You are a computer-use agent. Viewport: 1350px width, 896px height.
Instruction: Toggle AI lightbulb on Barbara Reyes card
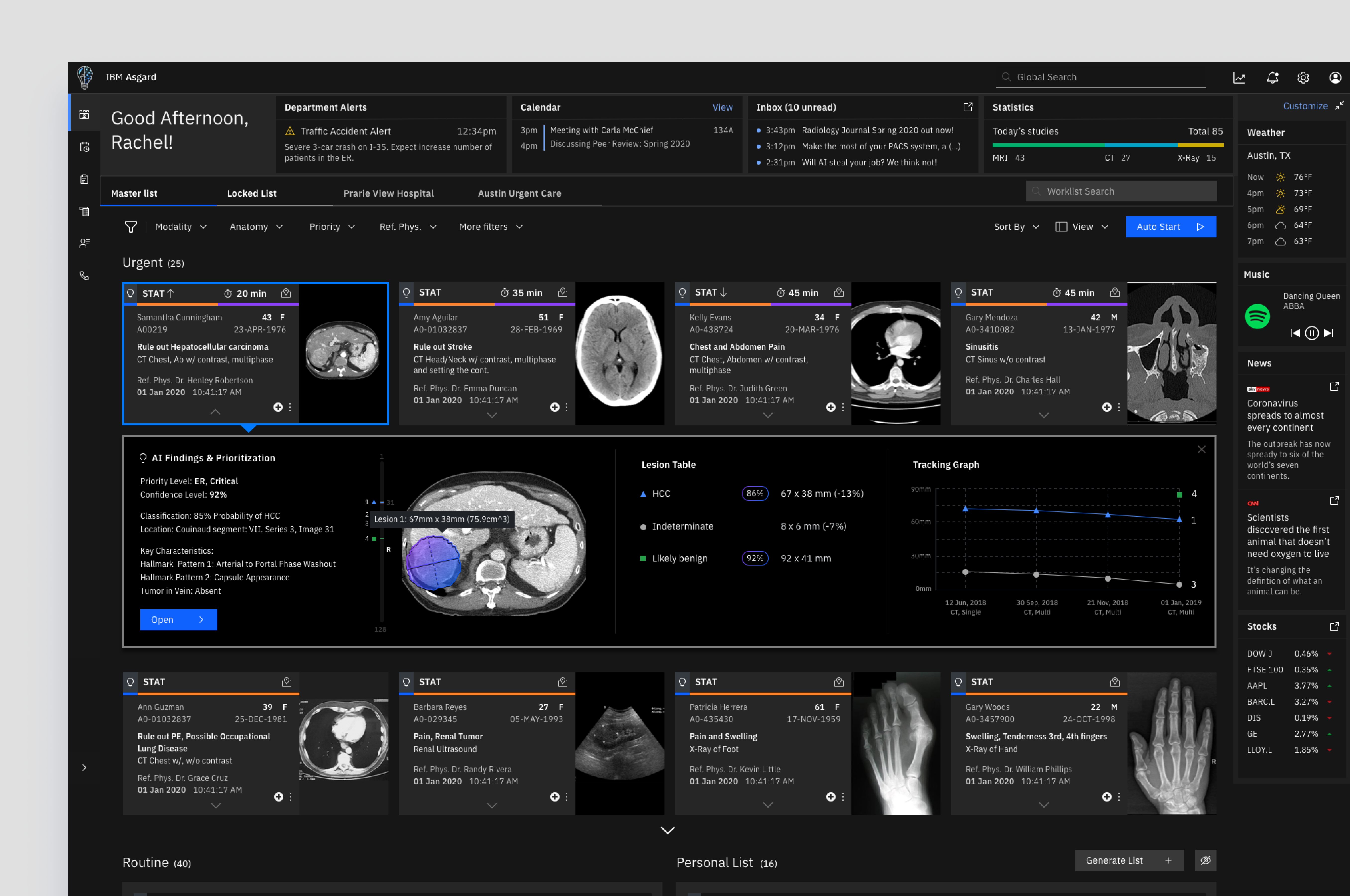tap(406, 682)
